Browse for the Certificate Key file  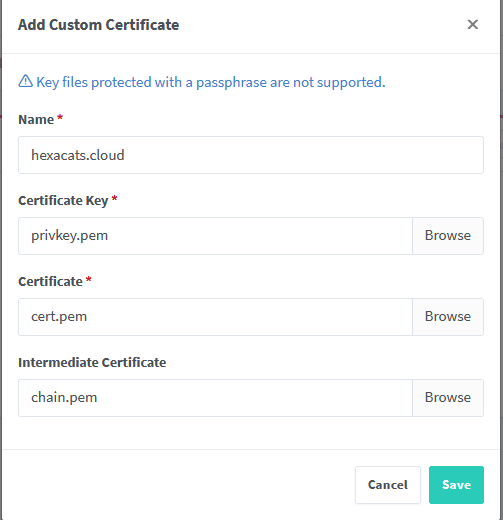point(448,236)
